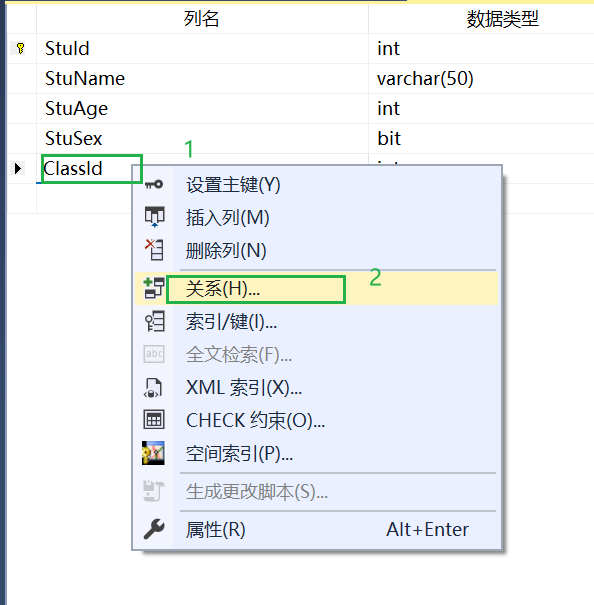Click the bit data type cell
Viewport: 594px width, 605px height.
(481, 139)
